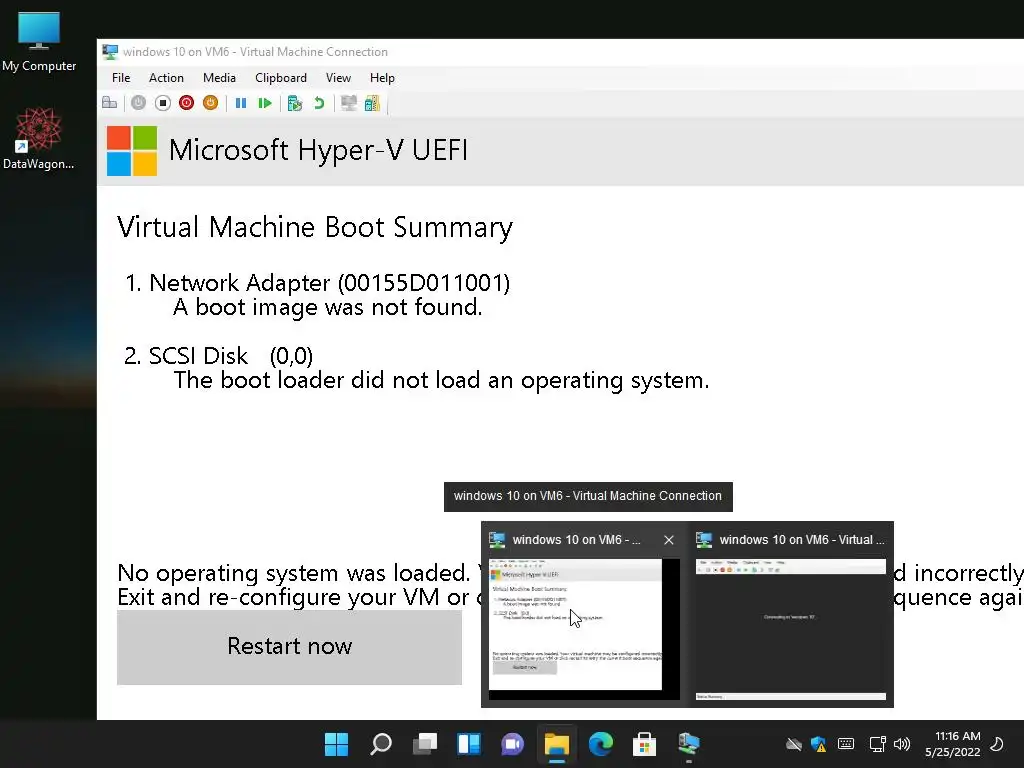Launch Microsoft Edge from the taskbar
The width and height of the screenshot is (1024, 768).
tap(601, 744)
